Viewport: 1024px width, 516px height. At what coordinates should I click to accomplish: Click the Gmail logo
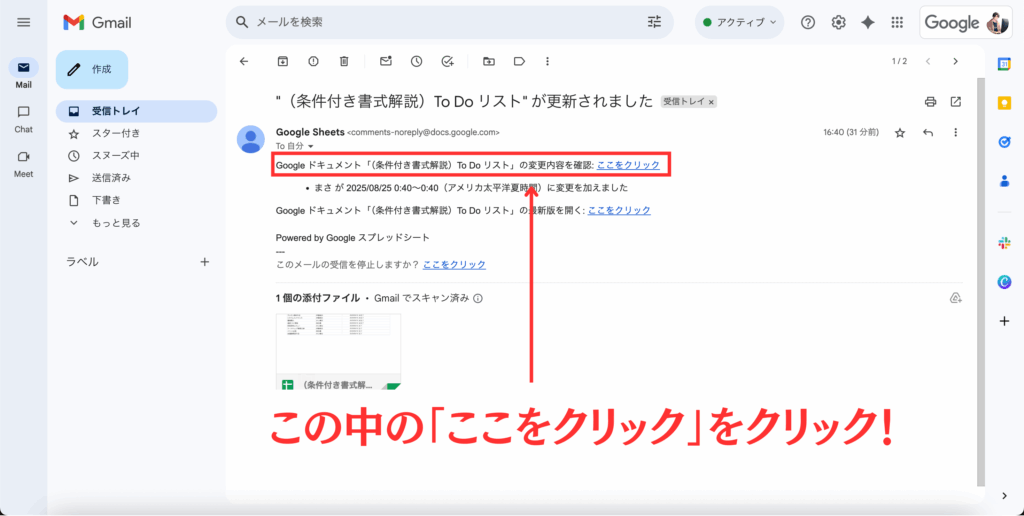pos(97,22)
